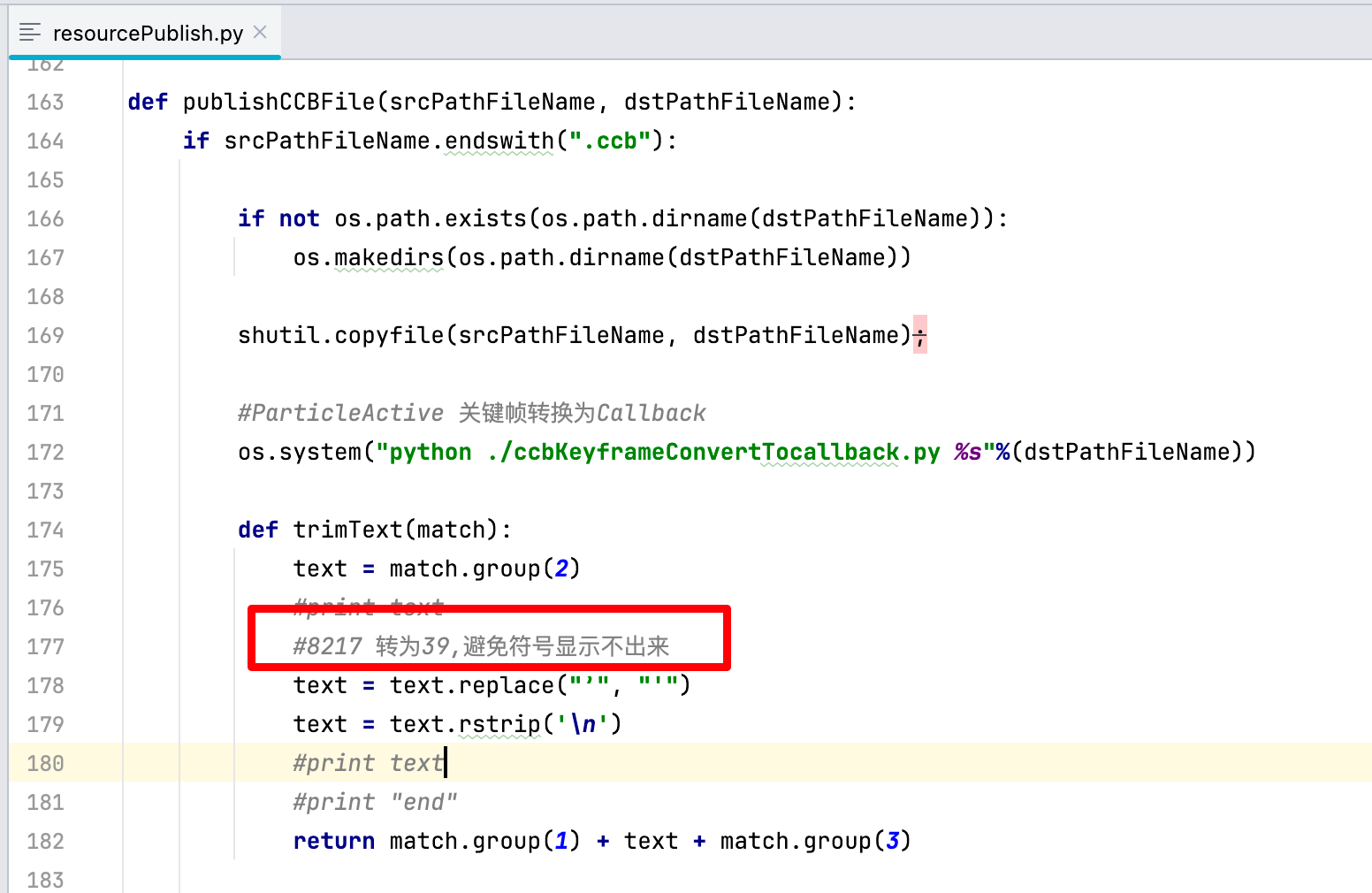Click line number 163 in gutter
The image size is (1372, 893).
point(45,103)
